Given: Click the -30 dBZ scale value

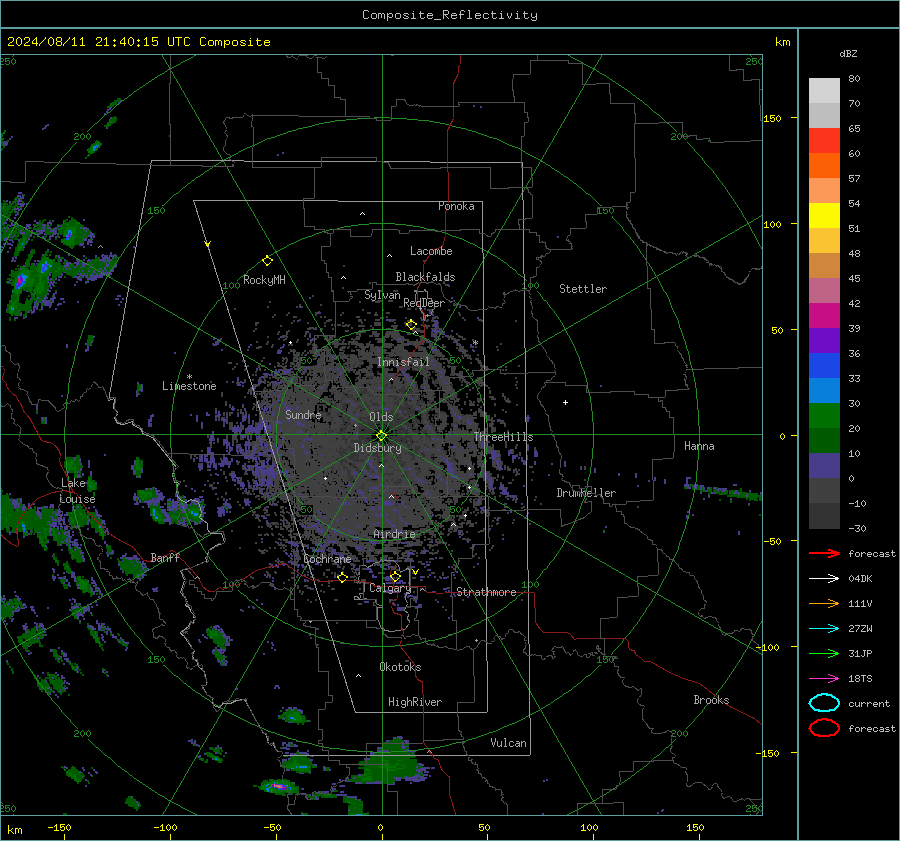Looking at the screenshot, I should [858, 529].
